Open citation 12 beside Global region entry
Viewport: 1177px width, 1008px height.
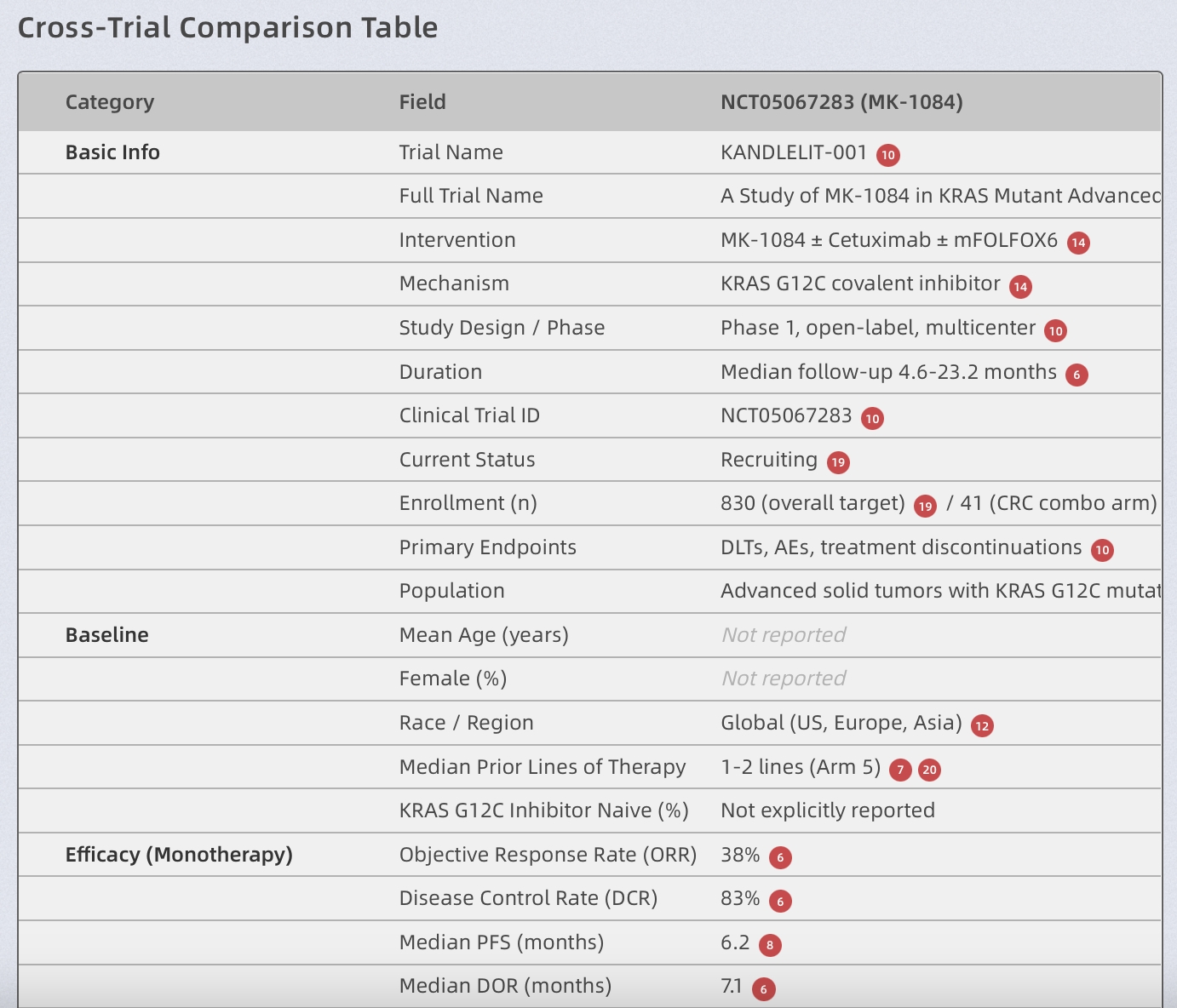click(x=982, y=726)
